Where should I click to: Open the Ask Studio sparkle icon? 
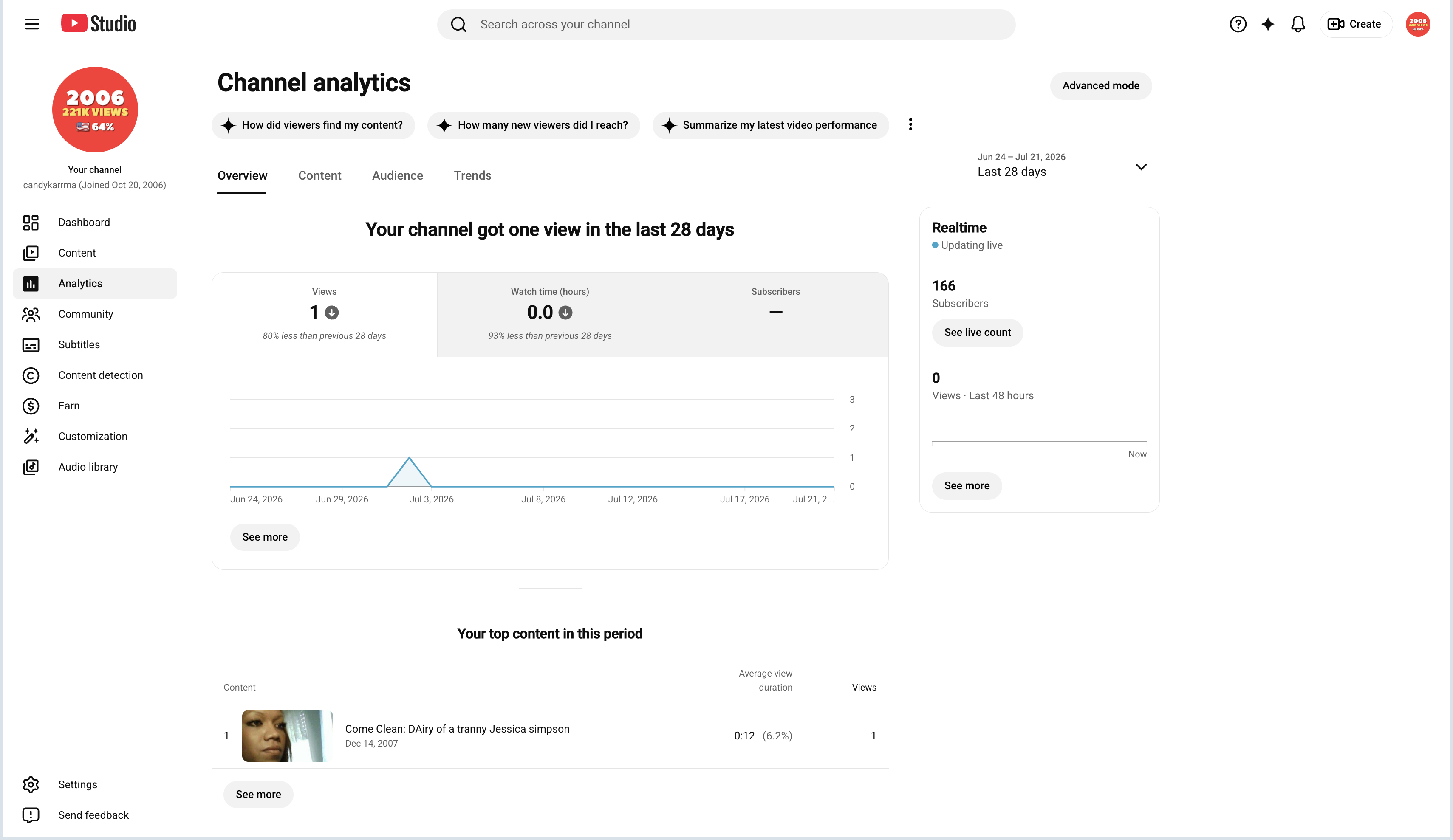point(1267,24)
